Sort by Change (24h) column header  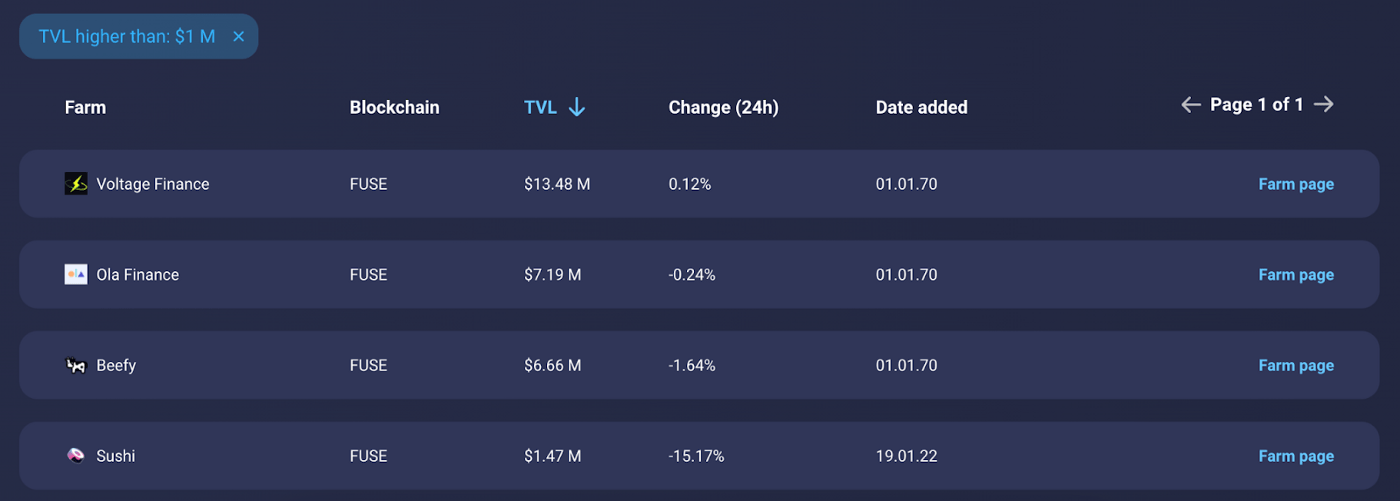723,107
